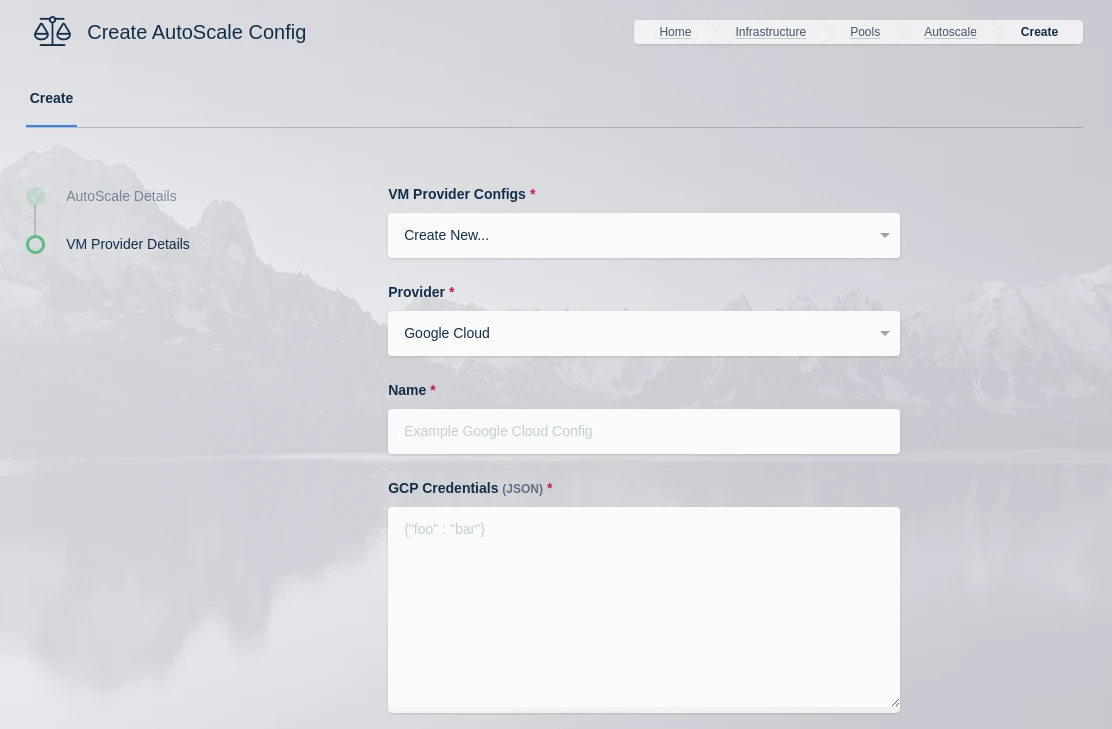Viewport: 1112px width, 729px height.
Task: Expand the 'Google Cloud' Provider dropdown
Action: pyautogui.click(x=643, y=334)
